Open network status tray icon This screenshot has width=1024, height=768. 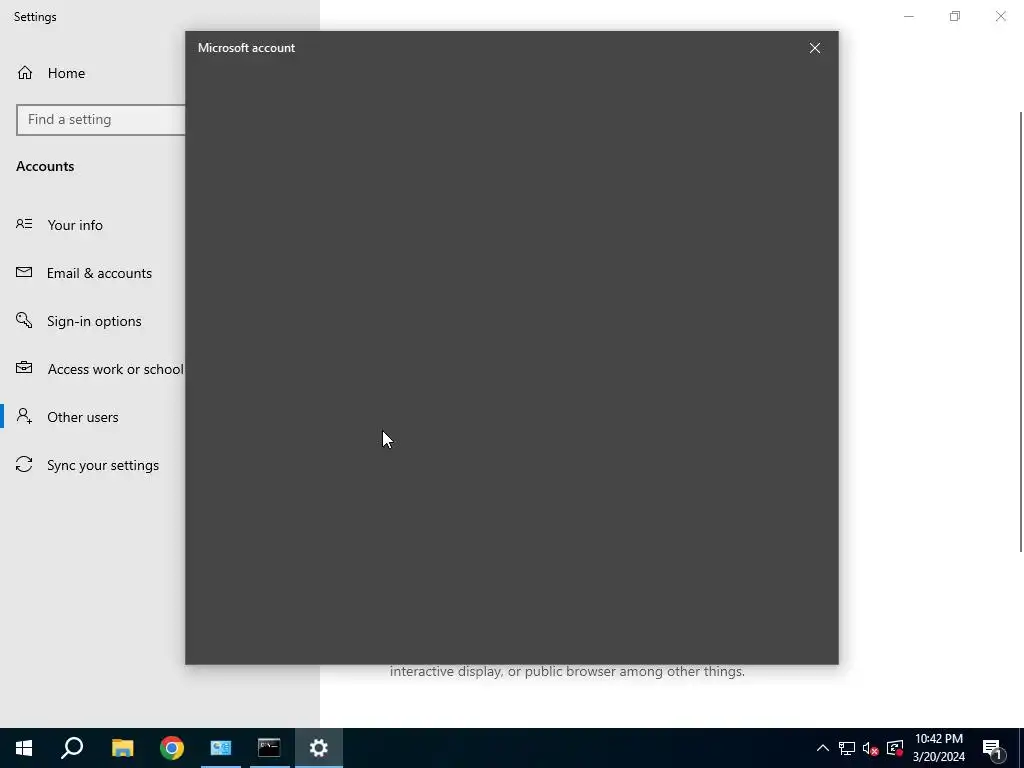point(847,748)
